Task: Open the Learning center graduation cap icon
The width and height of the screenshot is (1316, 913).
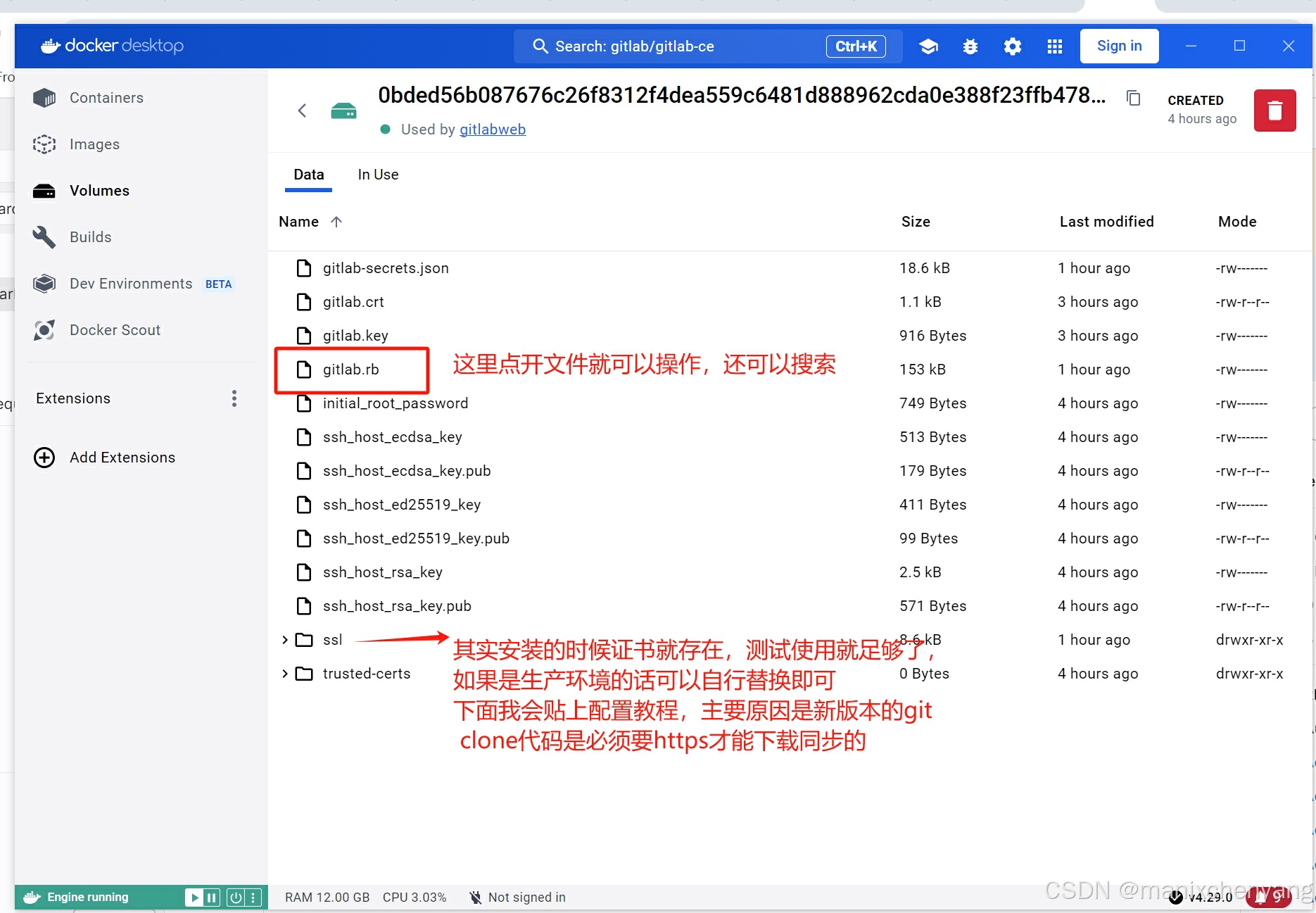Action: [x=928, y=46]
